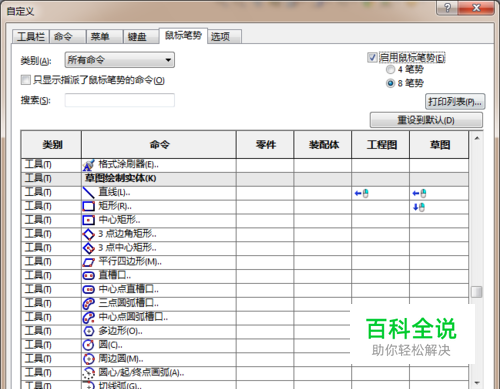500x389 pixels.
Task: Click the 草图 column header
Action: [x=439, y=145]
